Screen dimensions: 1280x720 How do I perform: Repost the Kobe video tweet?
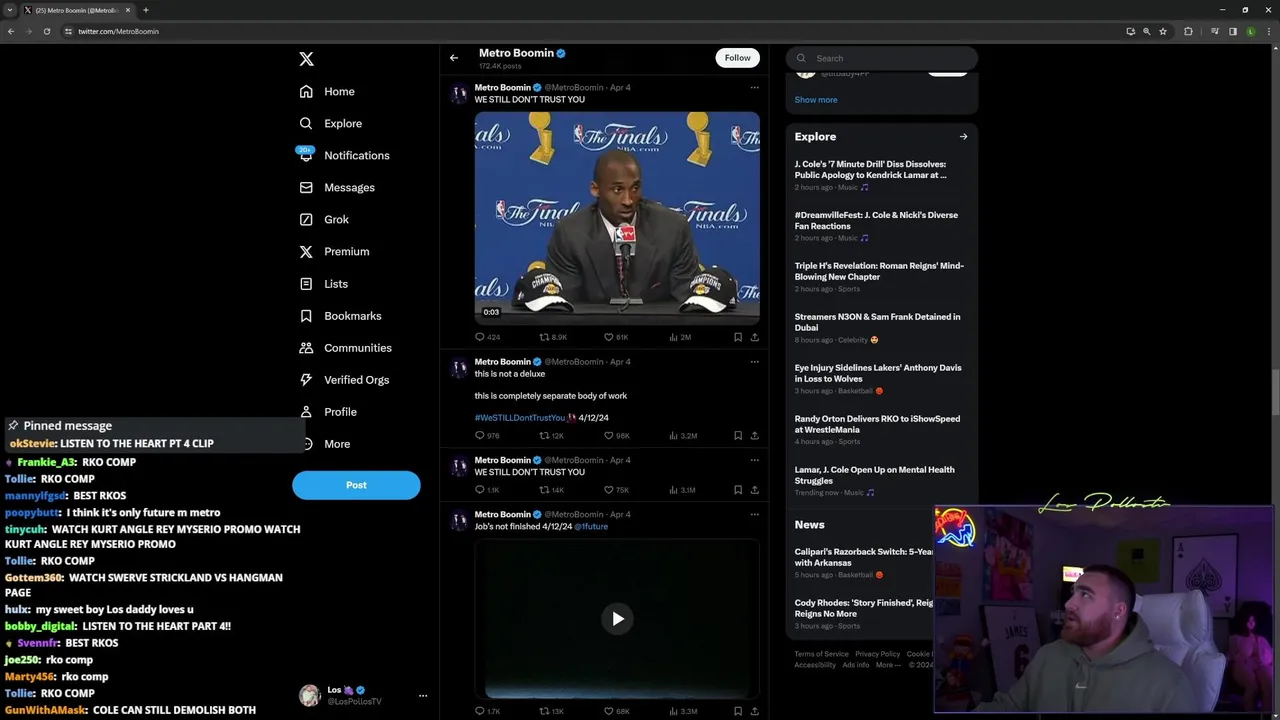[x=544, y=337]
